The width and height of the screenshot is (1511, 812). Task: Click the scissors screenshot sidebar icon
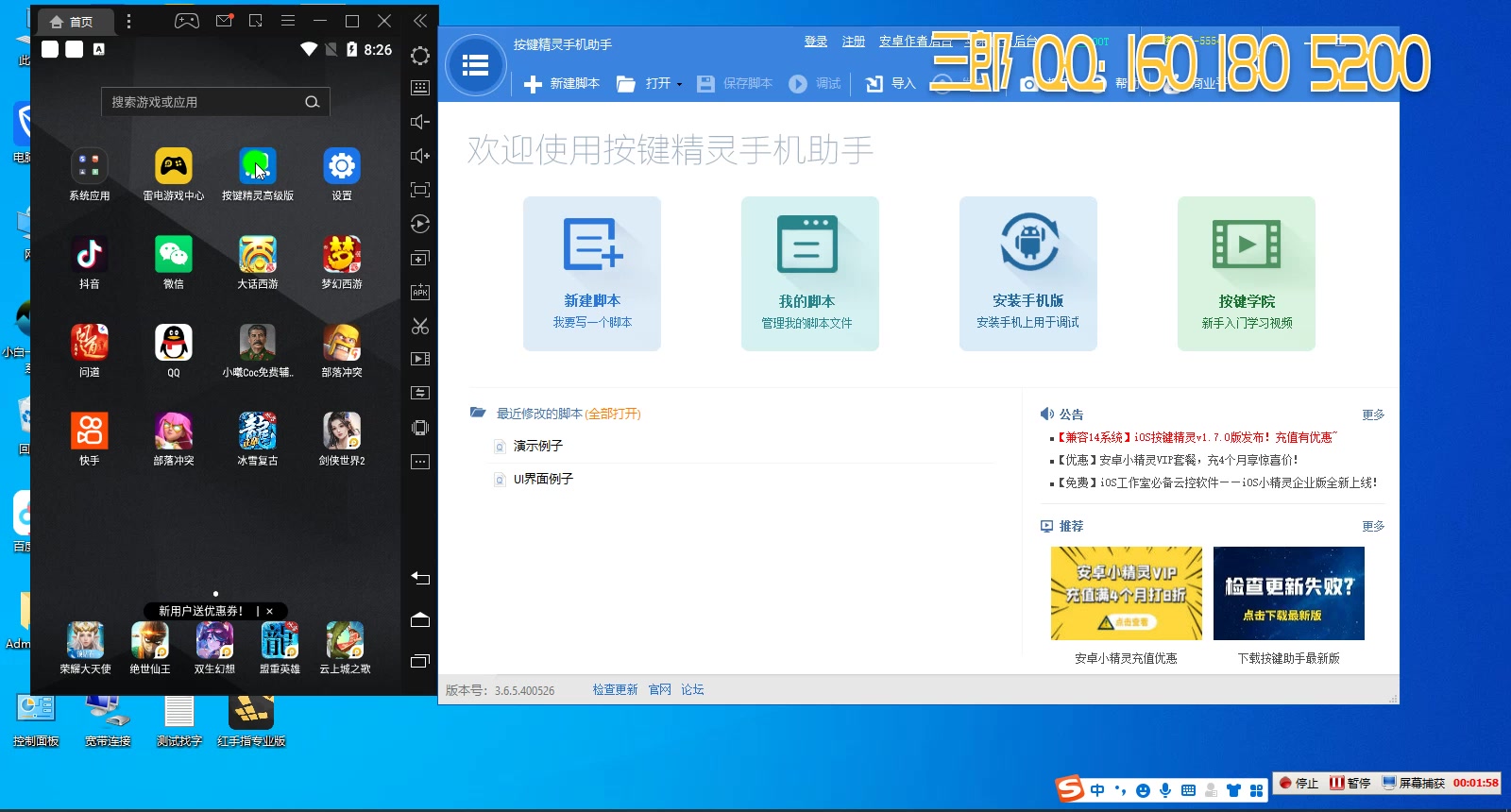click(420, 326)
